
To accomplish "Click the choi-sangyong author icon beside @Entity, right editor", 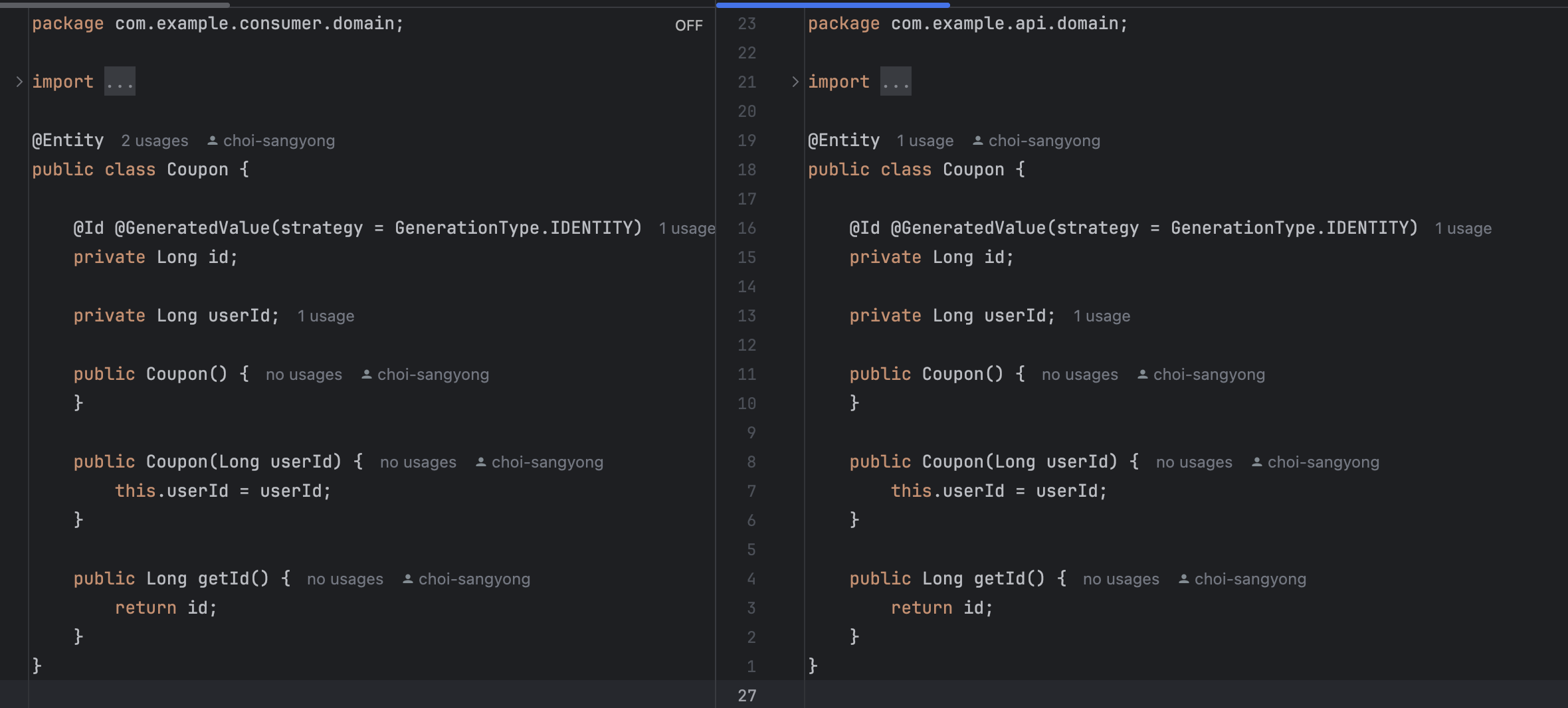I will tap(978, 141).
